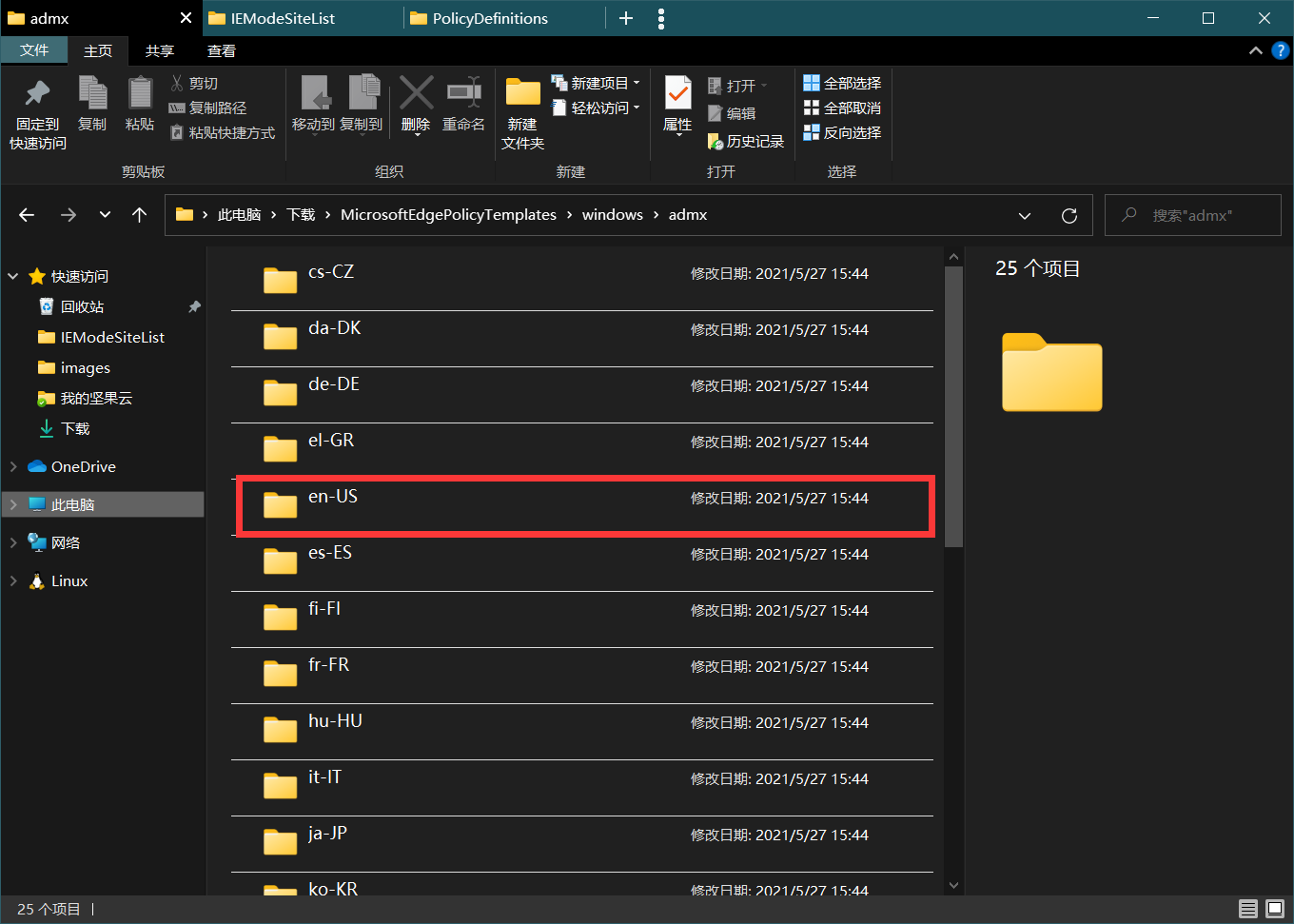This screenshot has width=1294, height=924.
Task: Select the Cut (剪切) command
Action: [194, 84]
